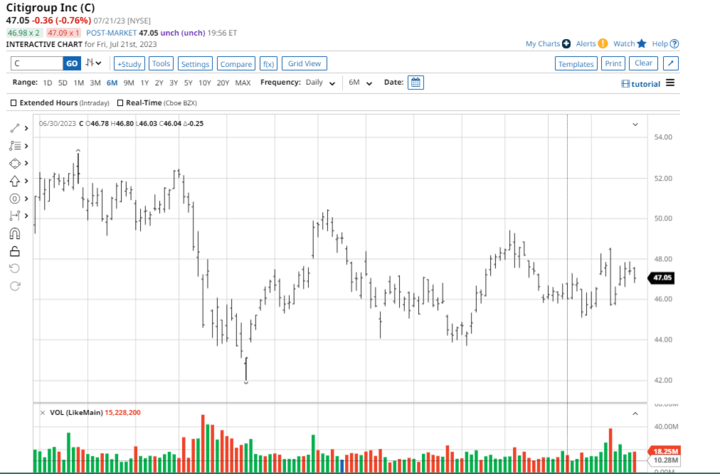Open the Tools button
720x474 pixels.
[161, 63]
